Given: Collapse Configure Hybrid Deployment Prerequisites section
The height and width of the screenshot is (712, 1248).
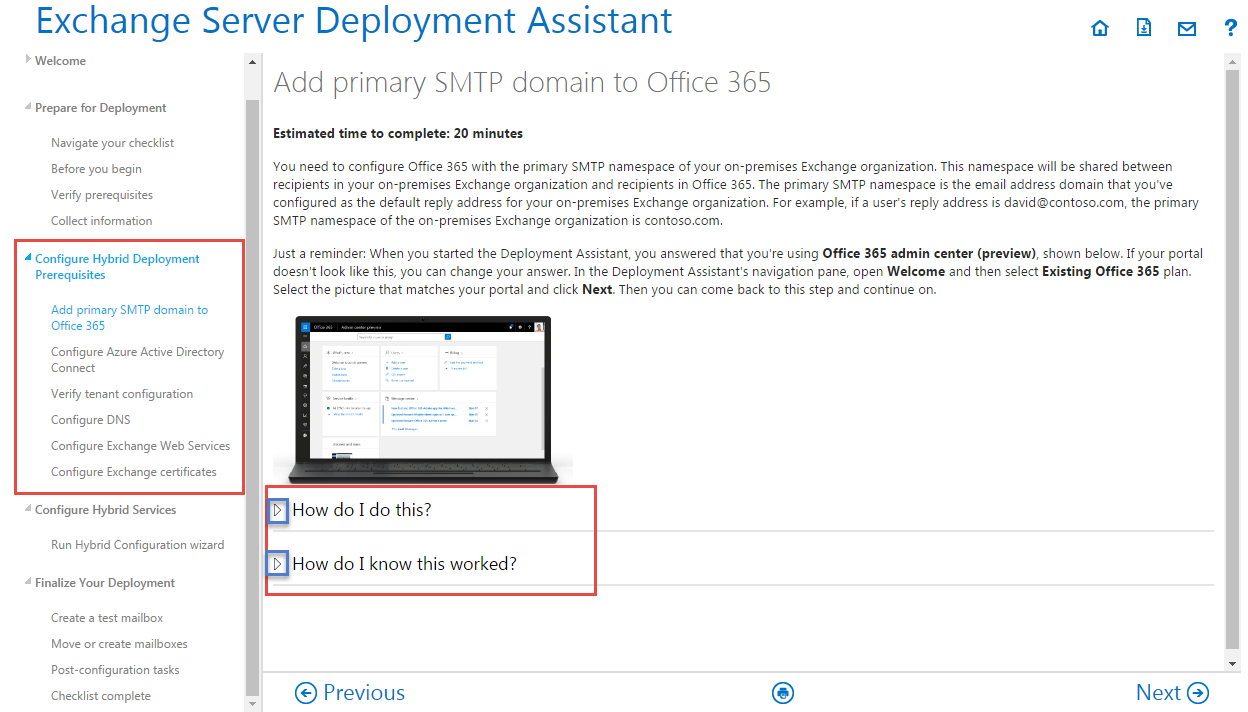Looking at the screenshot, I should click(x=28, y=258).
